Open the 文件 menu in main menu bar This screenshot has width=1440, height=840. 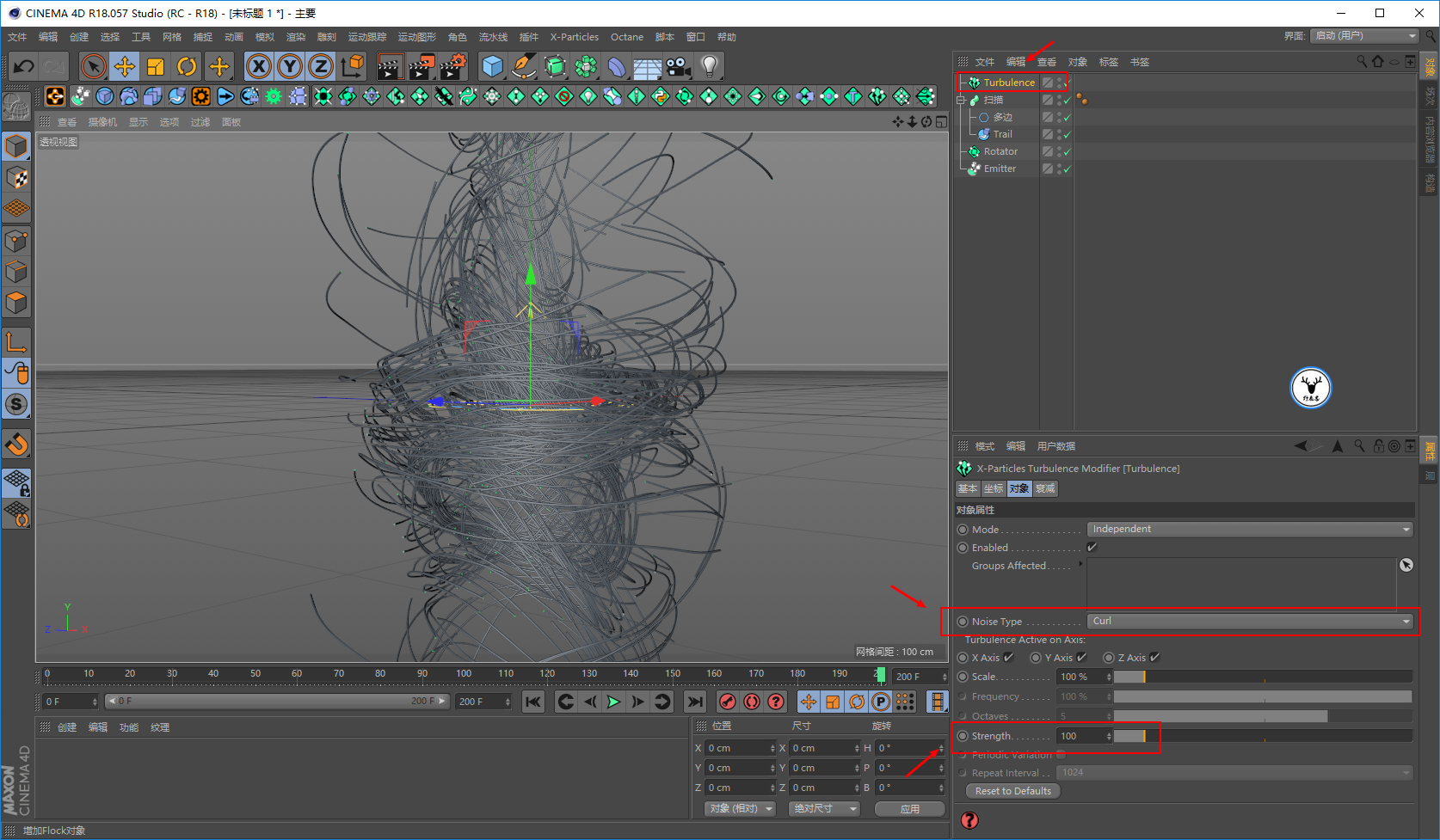[17, 37]
